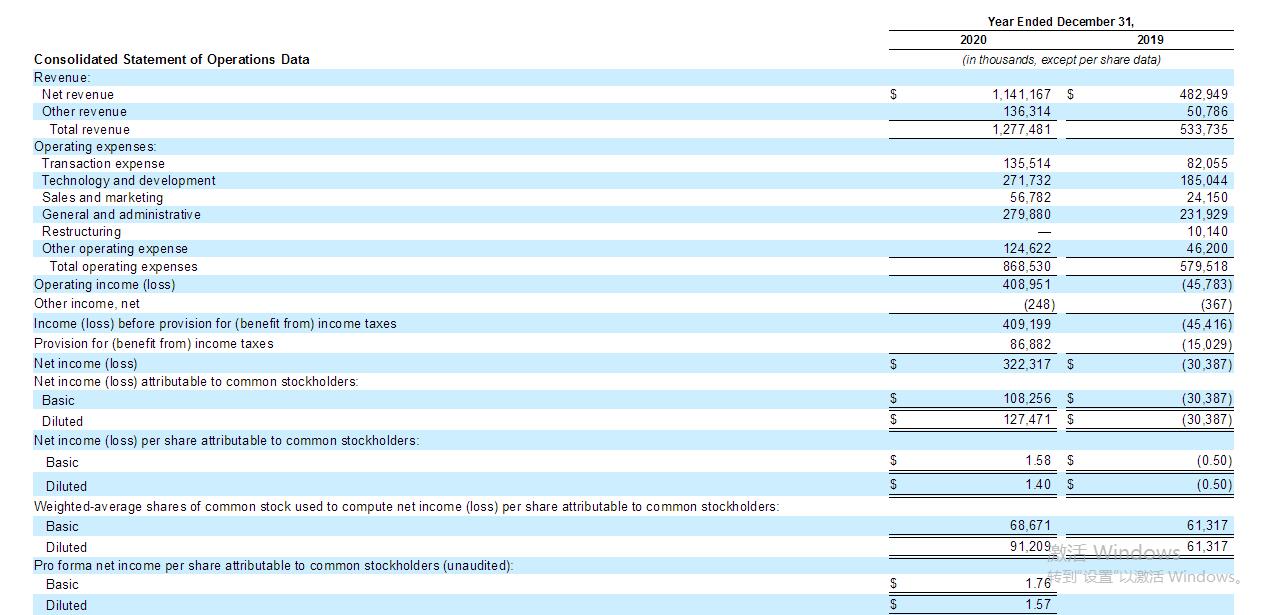Click the other income value (248)
Screen dimensions: 1269x615
(1039, 305)
